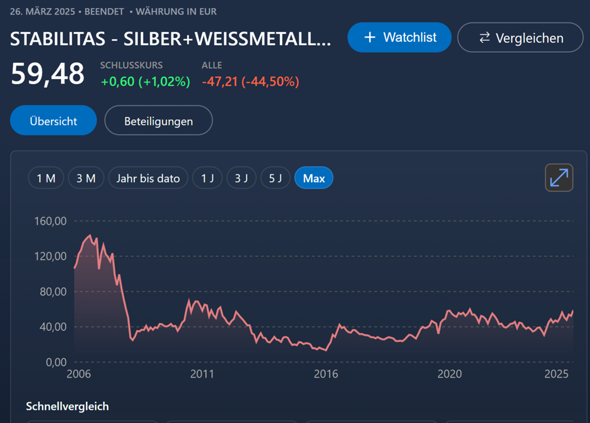Click the date text 26. MÄRZ 2025
Image resolution: width=590 pixels, height=423 pixels.
pos(43,12)
